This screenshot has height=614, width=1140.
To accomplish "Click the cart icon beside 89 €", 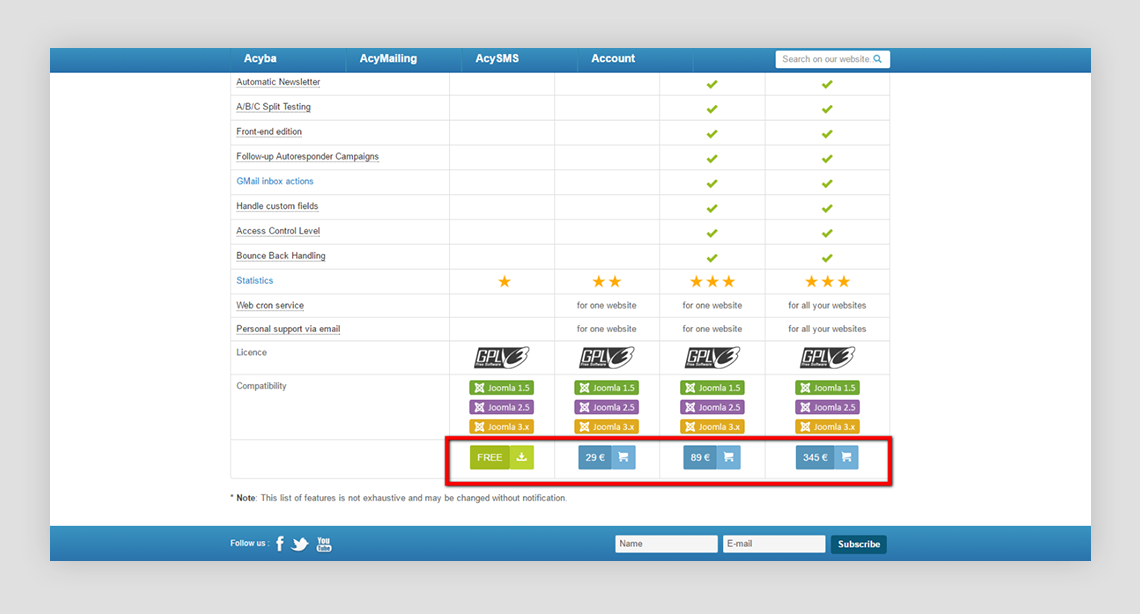I will (x=728, y=458).
